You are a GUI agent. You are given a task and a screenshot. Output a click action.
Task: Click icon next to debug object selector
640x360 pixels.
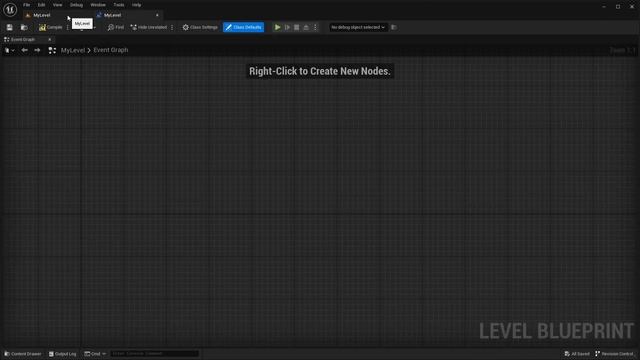point(394,27)
